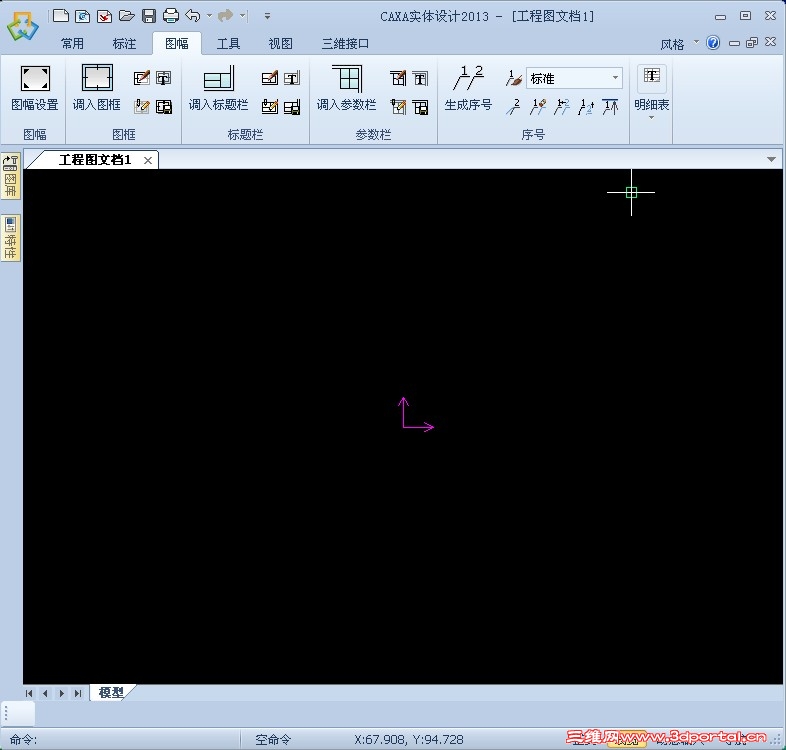Click the edit serial number icon with eraser
The height and width of the screenshot is (750, 786).
[x=538, y=106]
